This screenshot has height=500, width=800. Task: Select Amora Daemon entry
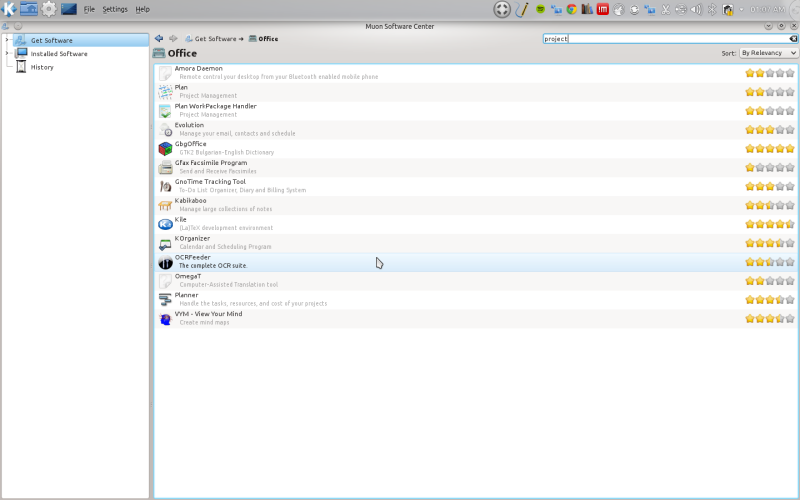pos(476,73)
